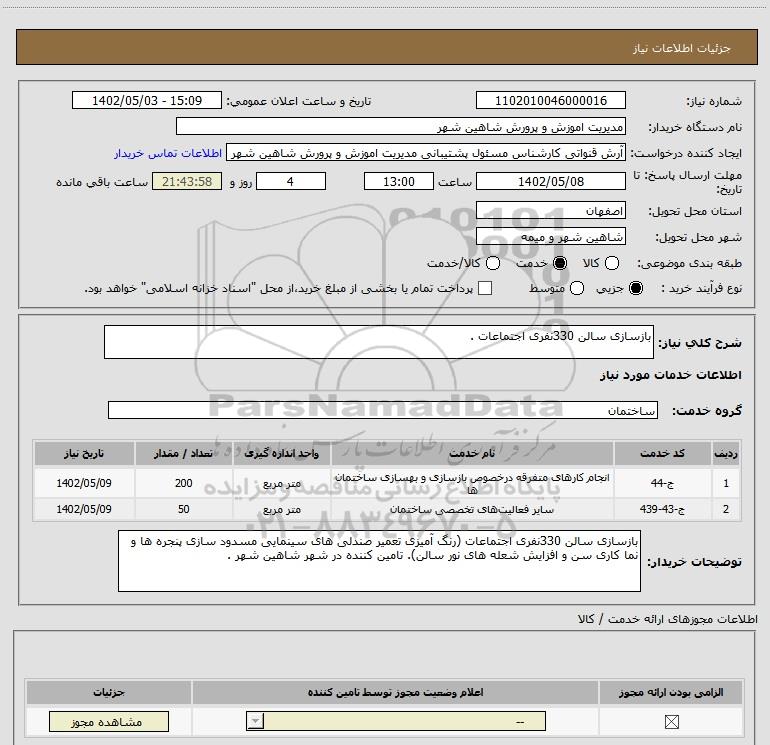Click the مشاهده مجوز button
The height and width of the screenshot is (745, 770).
tap(109, 721)
